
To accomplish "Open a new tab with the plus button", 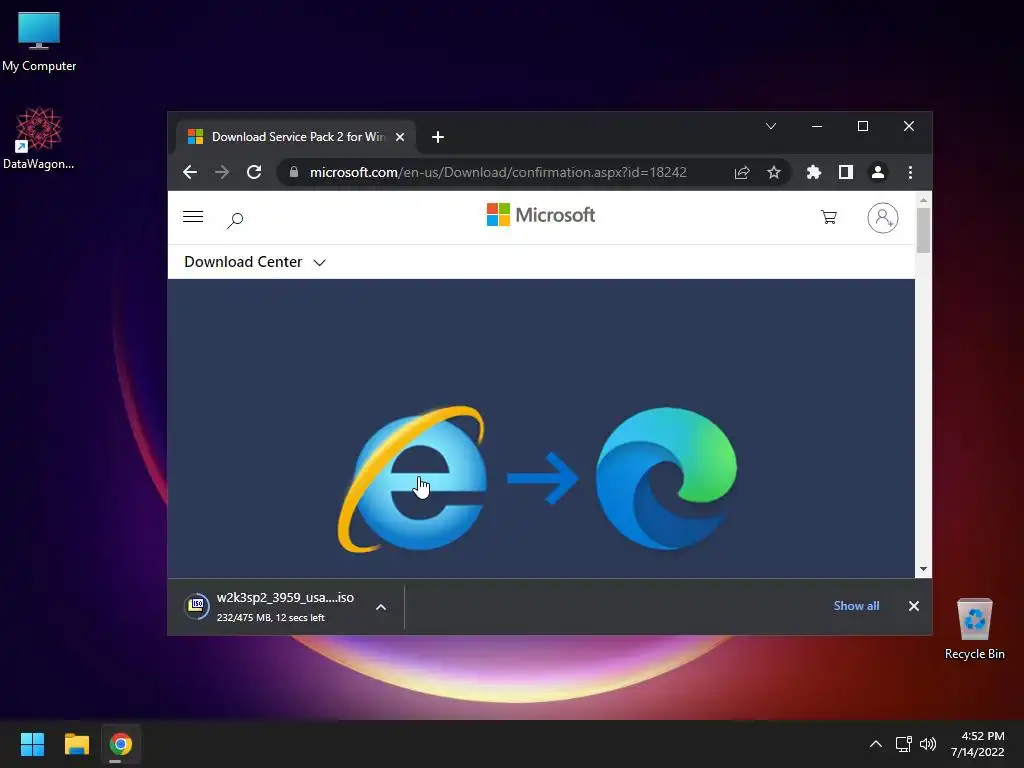I will coord(438,137).
